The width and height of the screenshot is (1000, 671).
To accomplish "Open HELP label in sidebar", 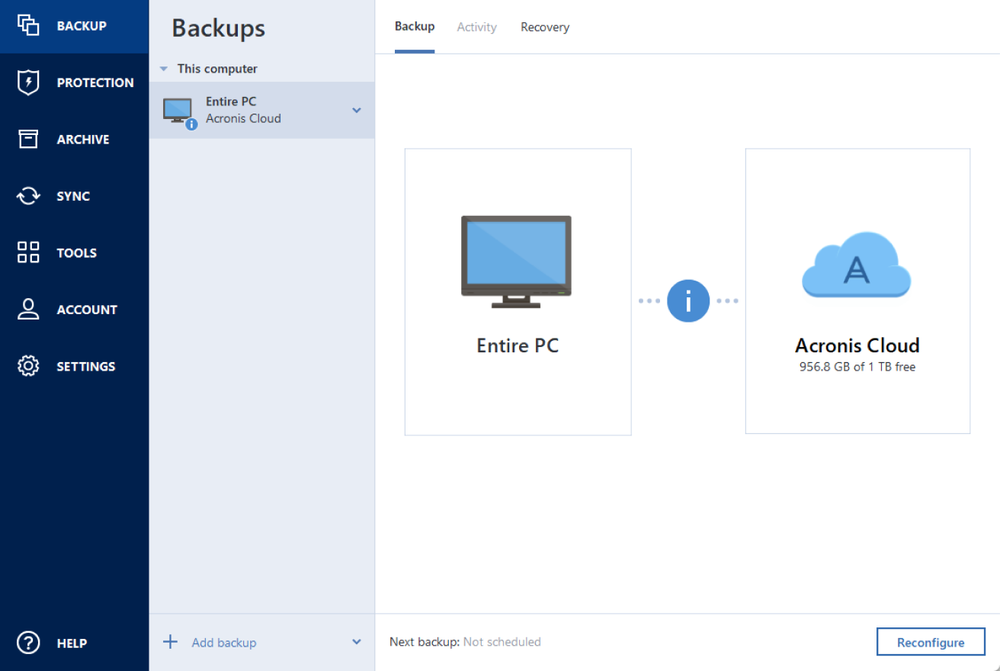I will 71,644.
